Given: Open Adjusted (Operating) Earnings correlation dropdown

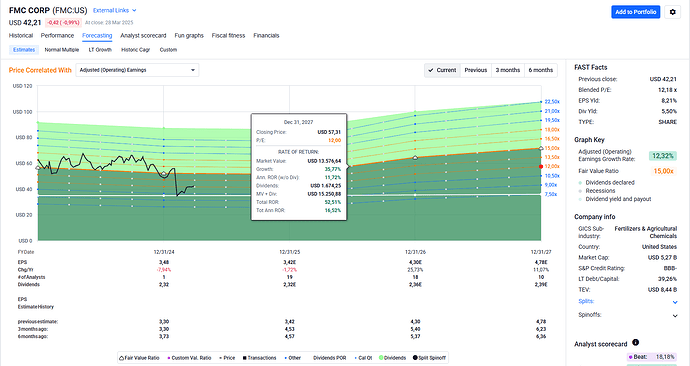Looking at the screenshot, I should click(x=137, y=70).
